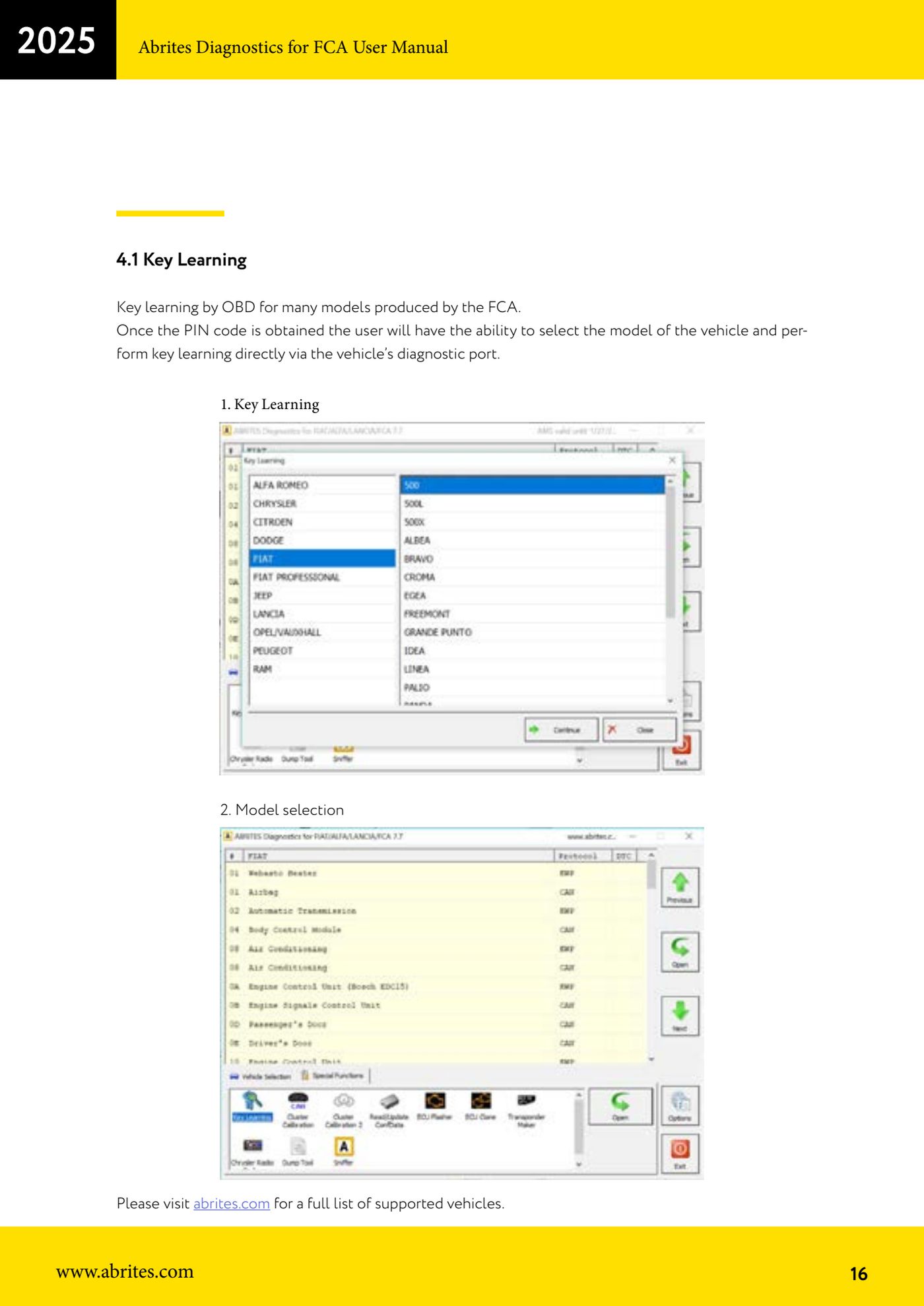Choose the FREEMONT model
Screen dimensions: 924x1306
click(532, 614)
